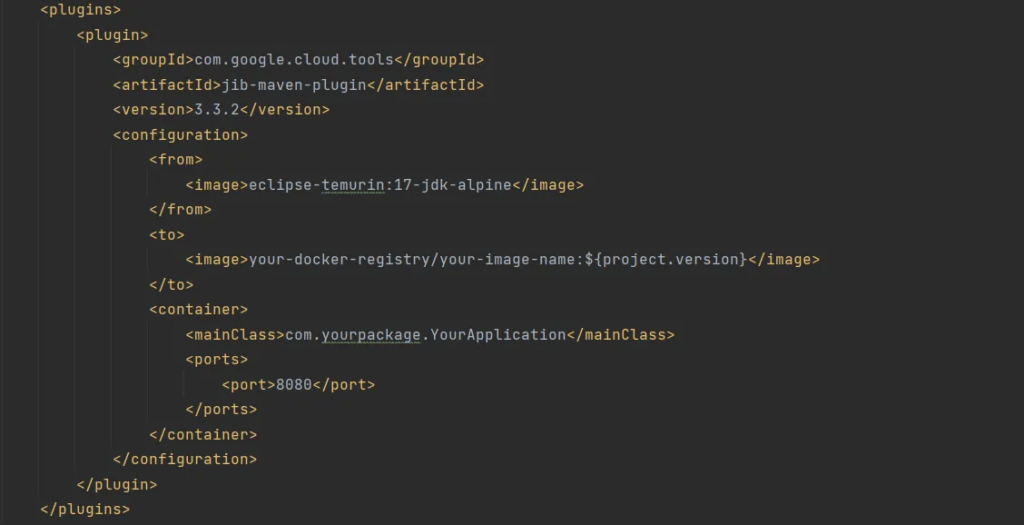Click the eclipse-temurin:17-jdk-alpine image value
Screen dimensions: 1024x525
(x=380, y=185)
